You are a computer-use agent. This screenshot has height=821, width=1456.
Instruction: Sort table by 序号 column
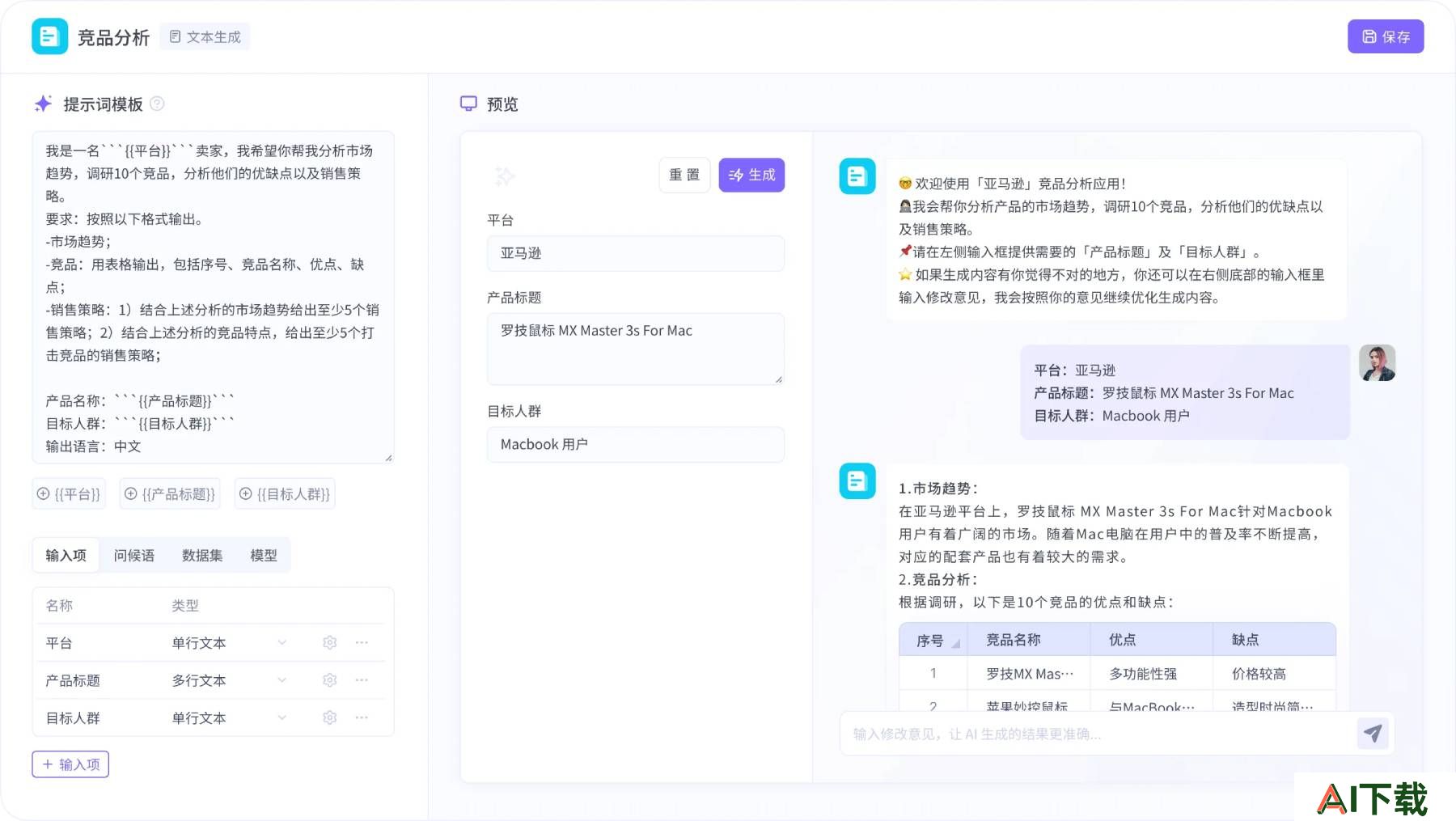tap(956, 644)
